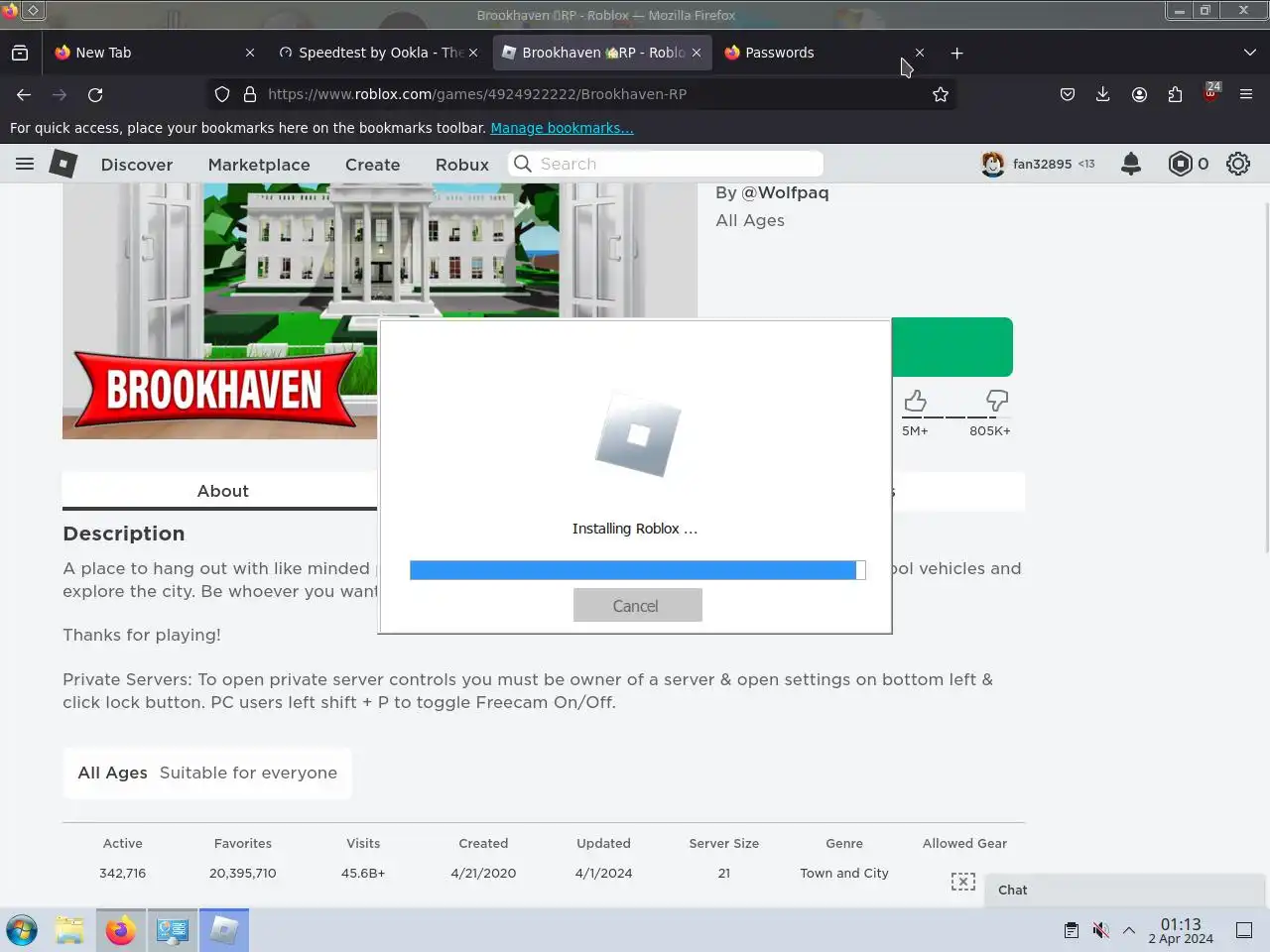
Task: Open Roblox settings gear
Action: (1238, 164)
